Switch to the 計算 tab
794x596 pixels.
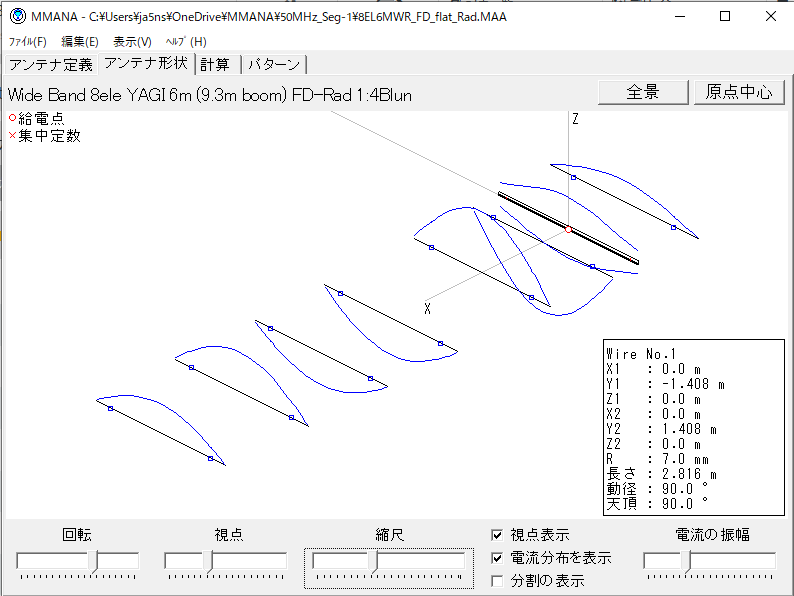coord(215,65)
